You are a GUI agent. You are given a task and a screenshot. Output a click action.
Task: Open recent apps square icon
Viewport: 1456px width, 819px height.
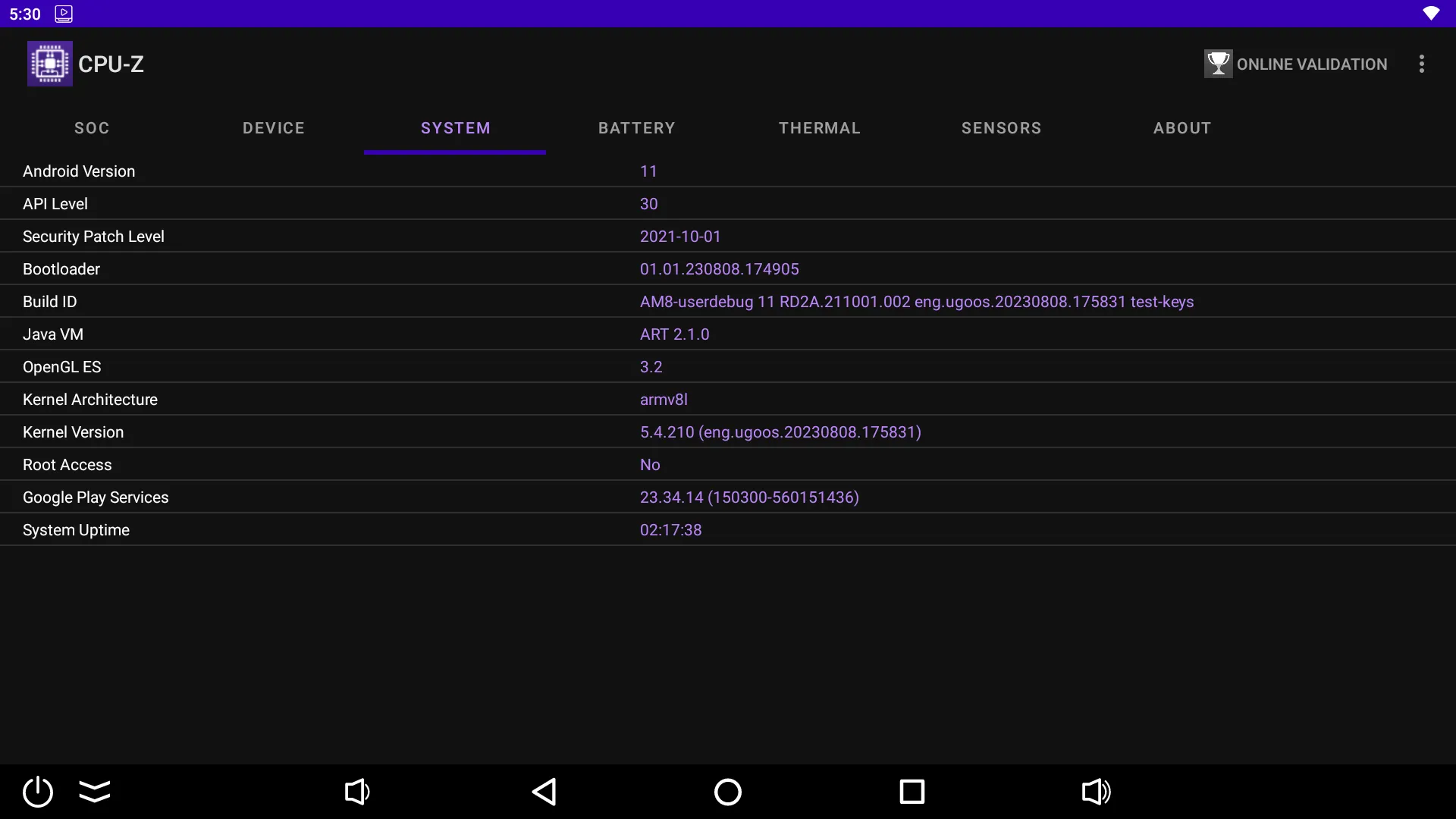(x=912, y=792)
